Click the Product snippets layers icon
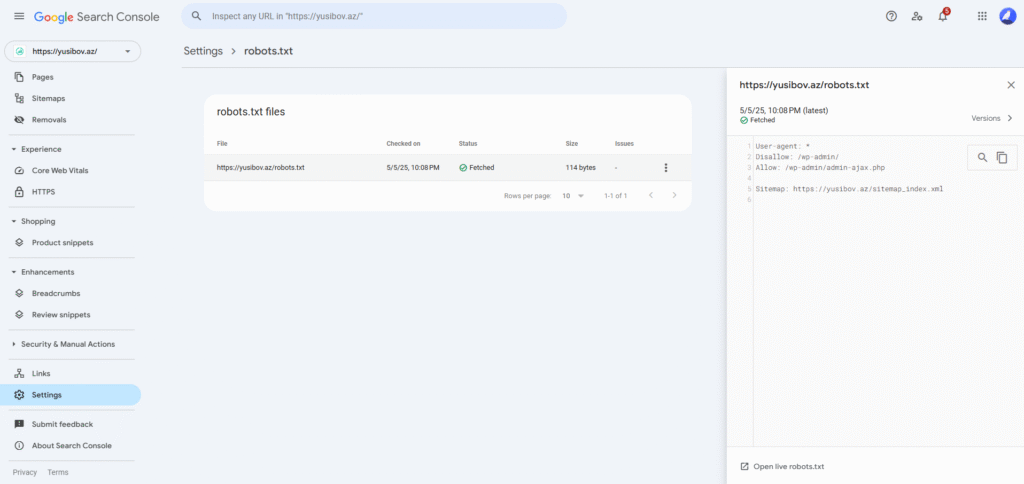 (19, 243)
